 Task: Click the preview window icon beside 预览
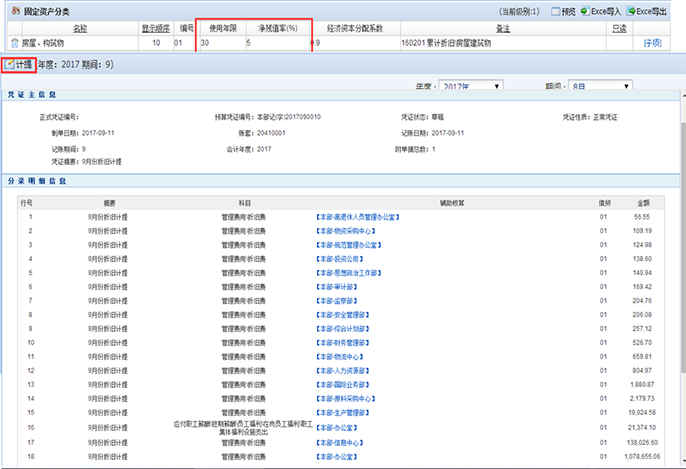point(556,11)
